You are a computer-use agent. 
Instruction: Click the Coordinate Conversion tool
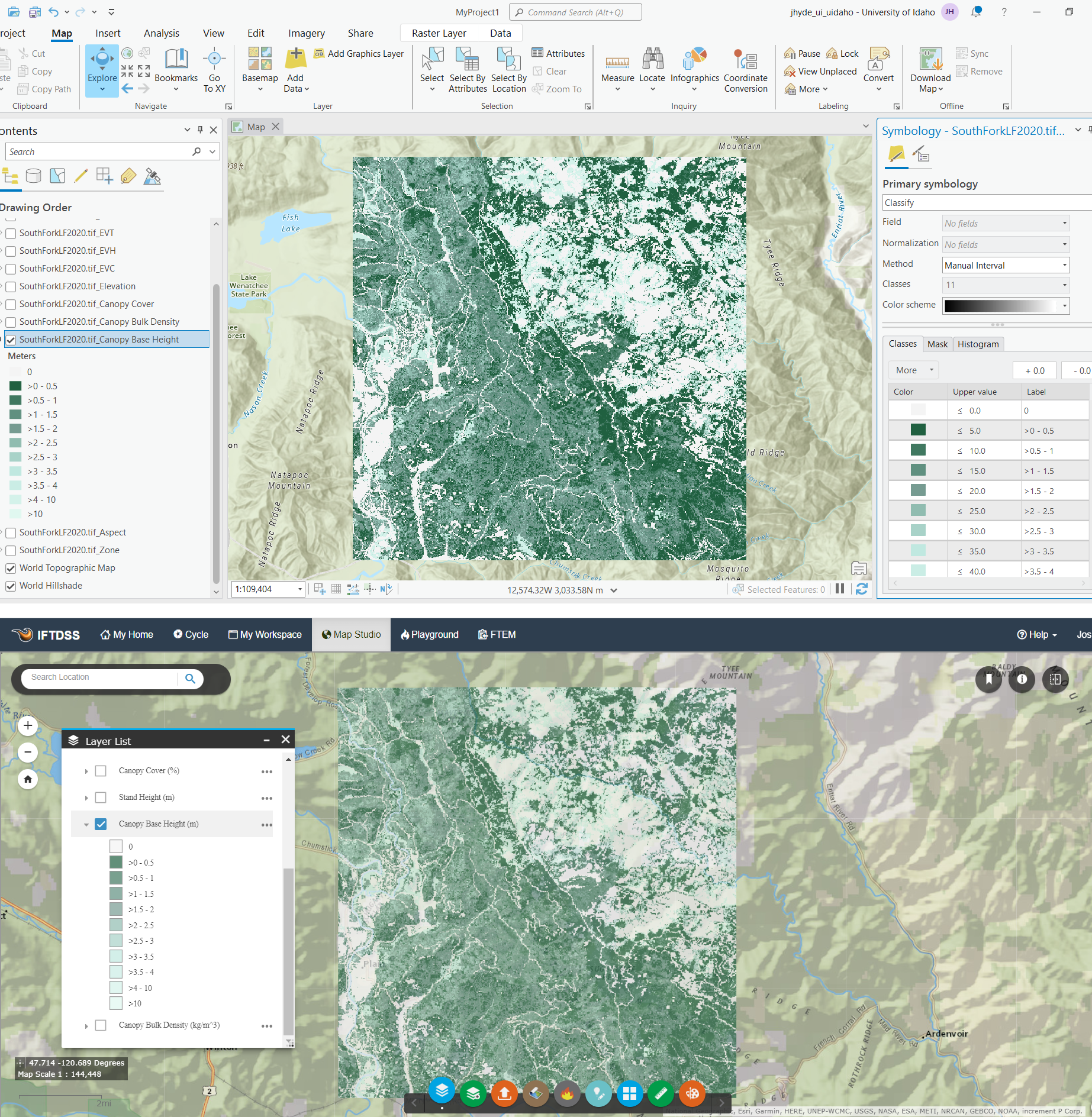click(x=745, y=65)
